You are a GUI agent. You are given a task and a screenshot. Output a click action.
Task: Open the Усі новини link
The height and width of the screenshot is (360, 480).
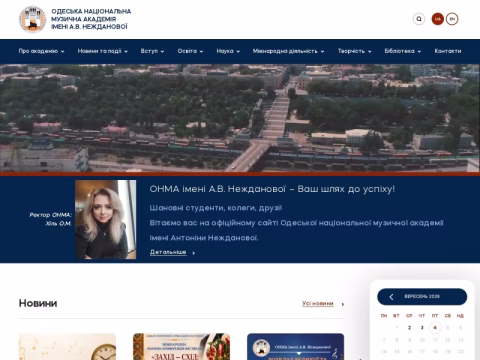pos(318,303)
